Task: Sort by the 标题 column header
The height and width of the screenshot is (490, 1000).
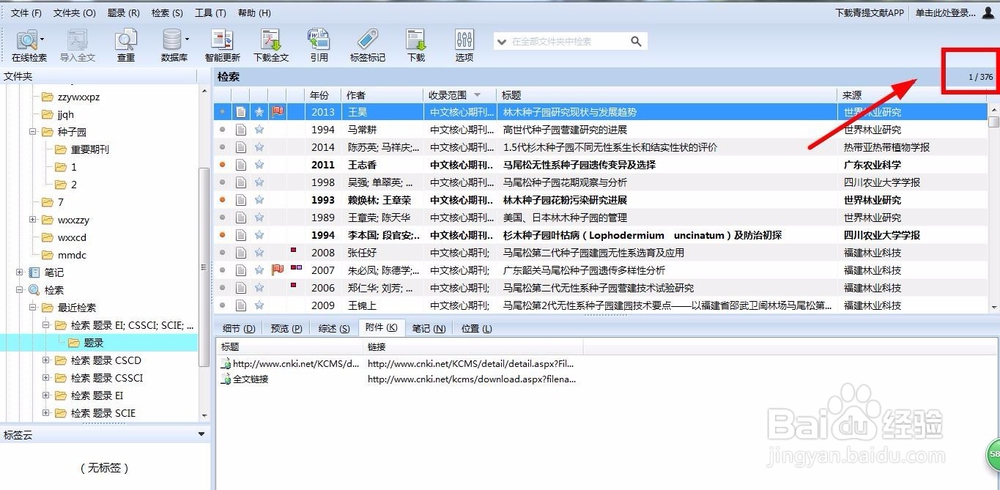Action: (x=666, y=95)
